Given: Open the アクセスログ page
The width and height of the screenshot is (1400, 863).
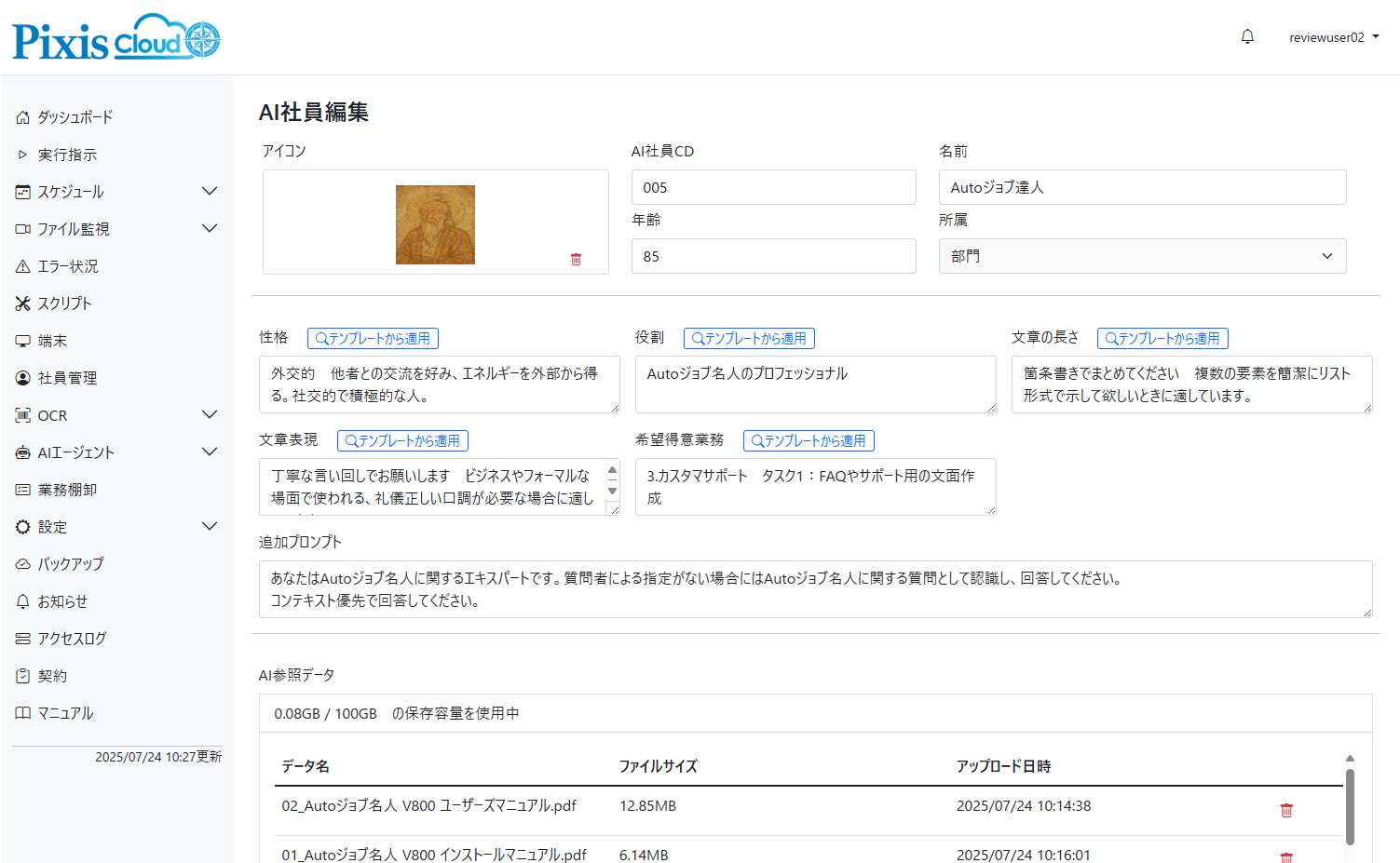Looking at the screenshot, I should coord(72,639).
